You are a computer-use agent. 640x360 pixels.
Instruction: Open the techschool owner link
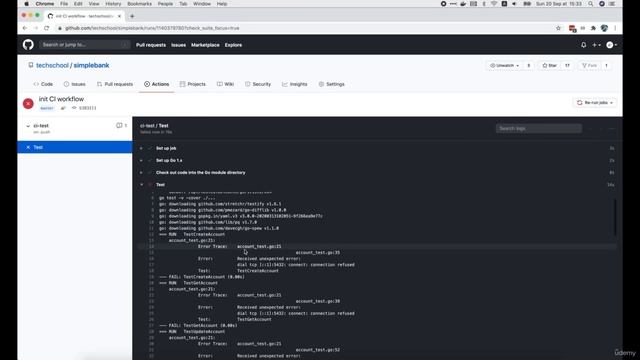(52, 65)
